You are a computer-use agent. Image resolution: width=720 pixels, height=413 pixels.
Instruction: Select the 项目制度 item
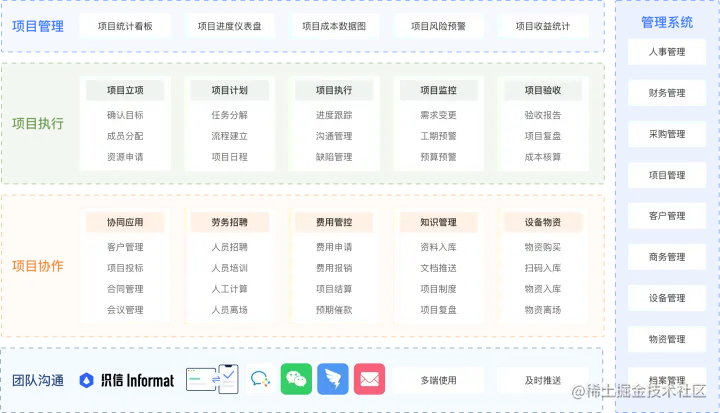[x=439, y=289]
